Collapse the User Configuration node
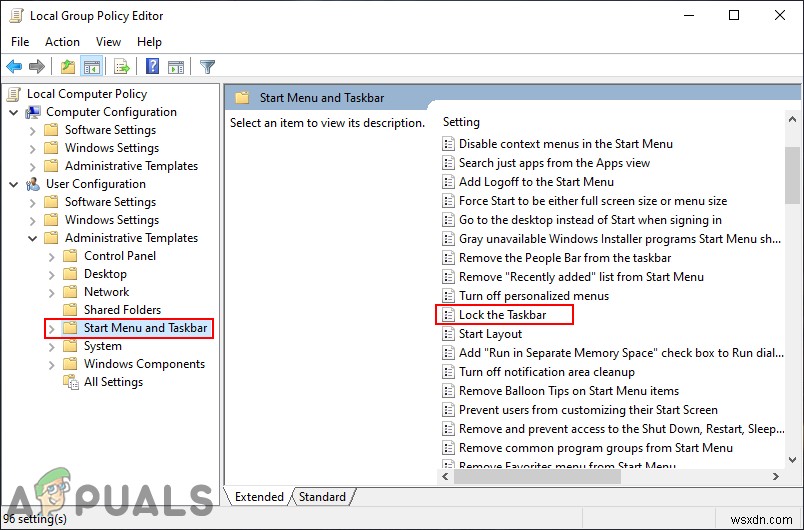 tap(14, 185)
